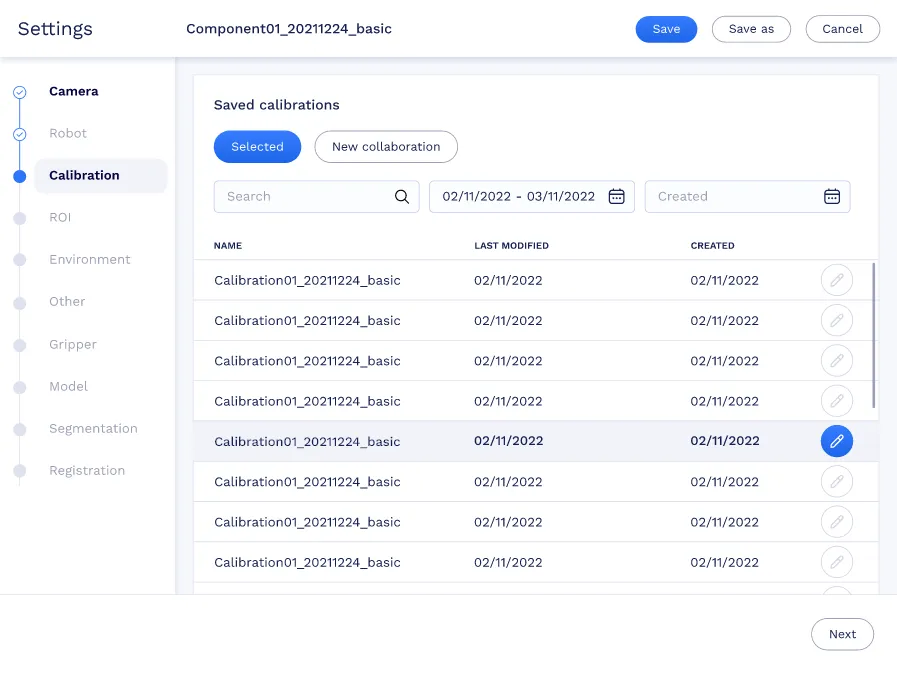The height and width of the screenshot is (673, 897).
Task: Open the ROI step
Action: (x=59, y=217)
